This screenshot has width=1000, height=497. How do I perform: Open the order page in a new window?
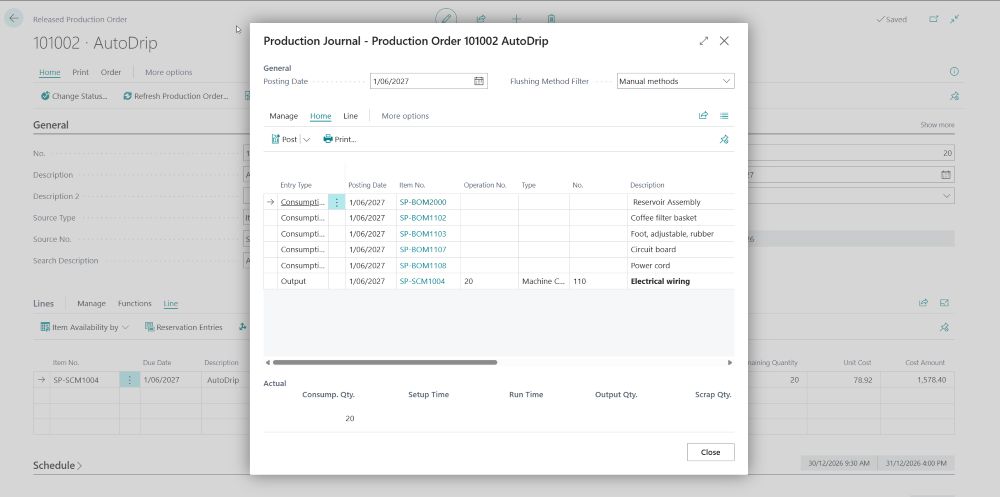[934, 19]
